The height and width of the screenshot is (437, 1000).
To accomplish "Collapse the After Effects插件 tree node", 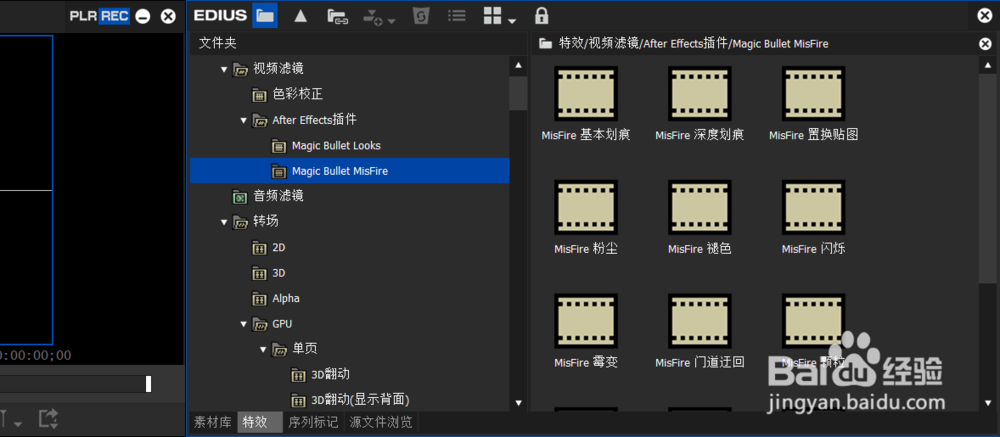I will coord(243,120).
